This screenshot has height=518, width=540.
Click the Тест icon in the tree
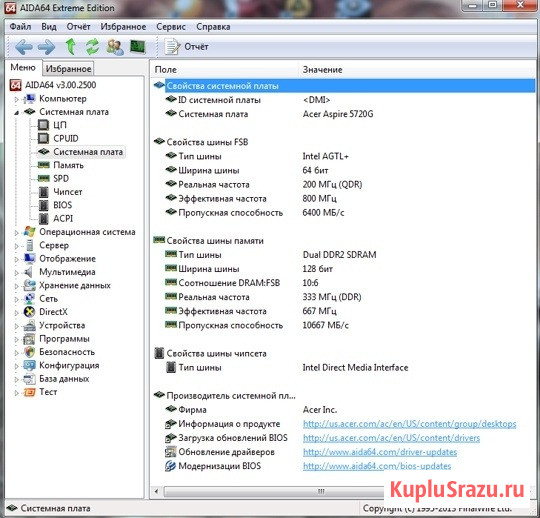pyautogui.click(x=30, y=392)
